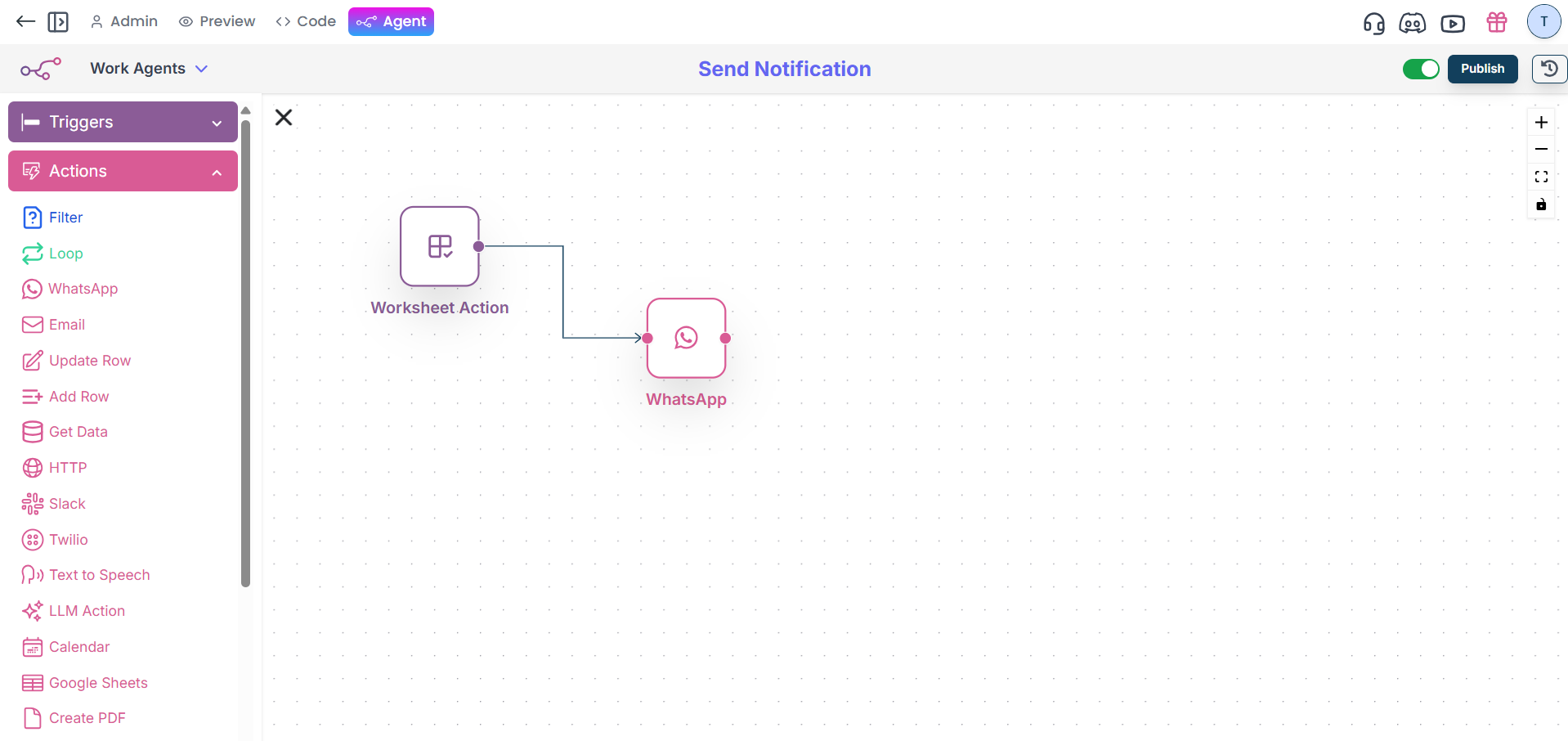Open the version history icon
Viewport: 1568px width, 741px height.
1548,69
